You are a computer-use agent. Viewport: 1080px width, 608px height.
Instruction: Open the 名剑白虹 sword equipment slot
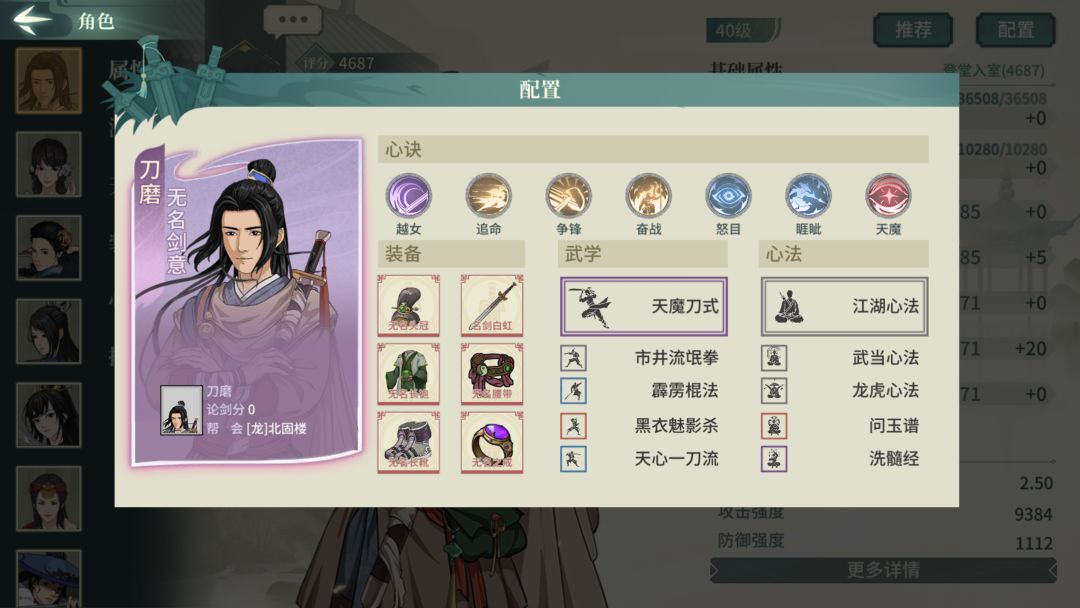point(492,305)
